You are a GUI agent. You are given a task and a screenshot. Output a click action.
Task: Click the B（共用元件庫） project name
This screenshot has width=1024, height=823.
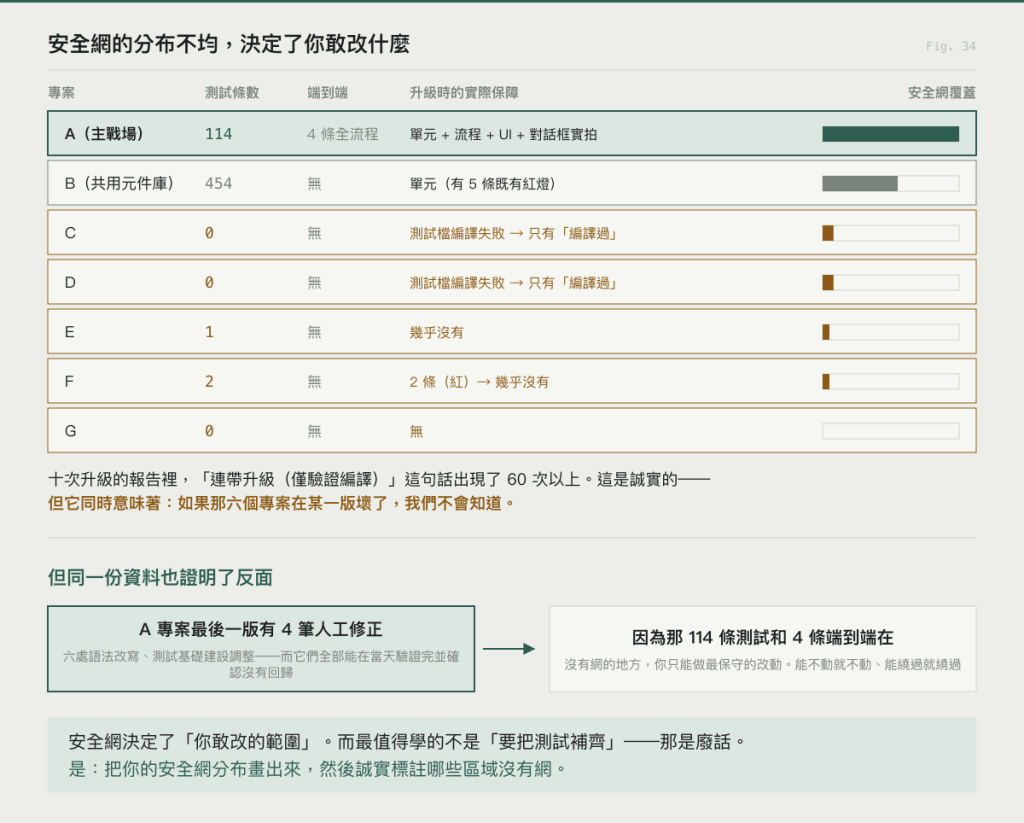click(x=119, y=184)
